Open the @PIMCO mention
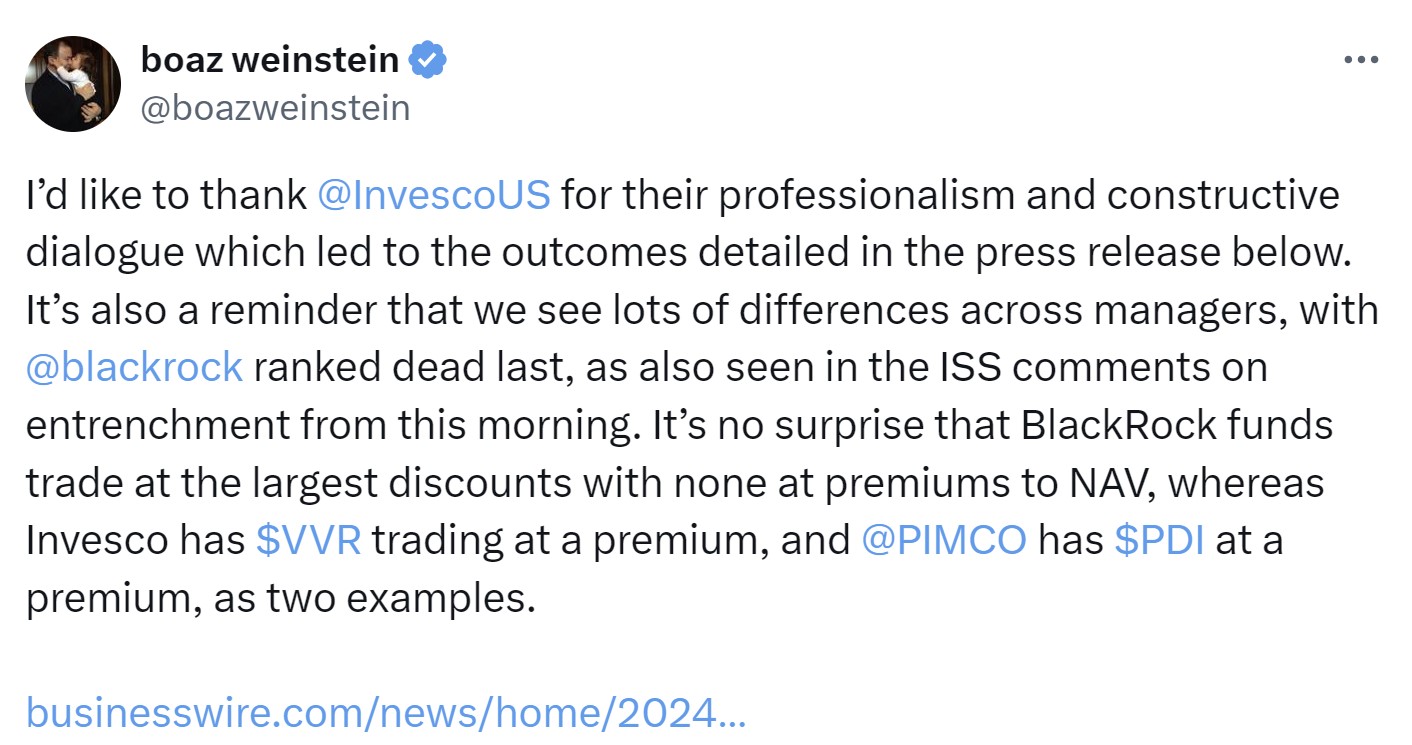Screen dimensions: 1412x745 [x=943, y=540]
